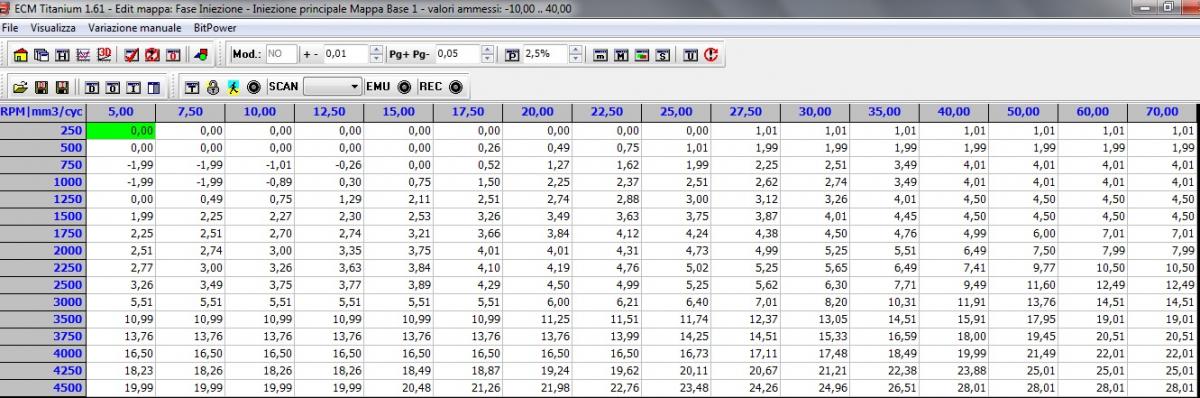Select cell 9,77 in row 2250
Viewport: 1200px width, 398px height.
click(x=1023, y=267)
